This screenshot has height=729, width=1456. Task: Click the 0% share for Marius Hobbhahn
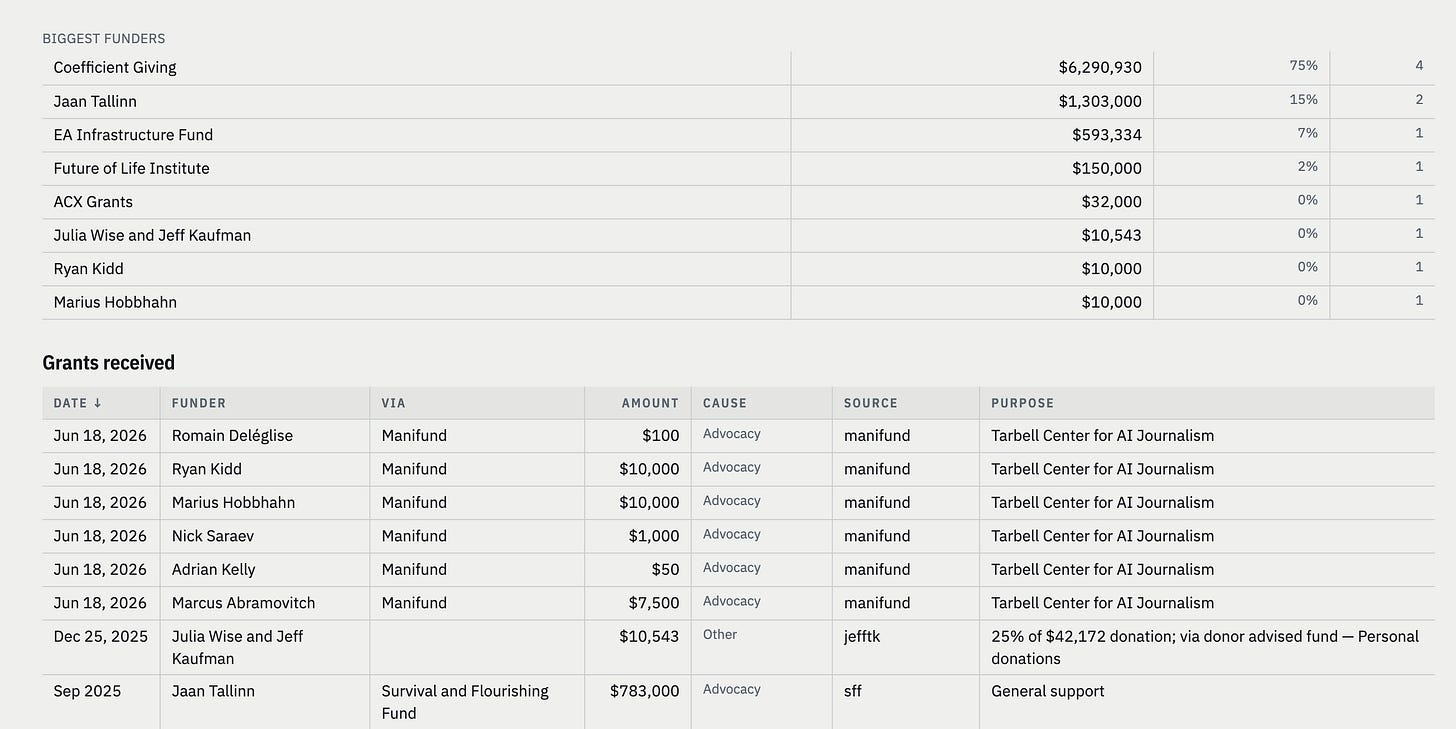(x=1308, y=300)
